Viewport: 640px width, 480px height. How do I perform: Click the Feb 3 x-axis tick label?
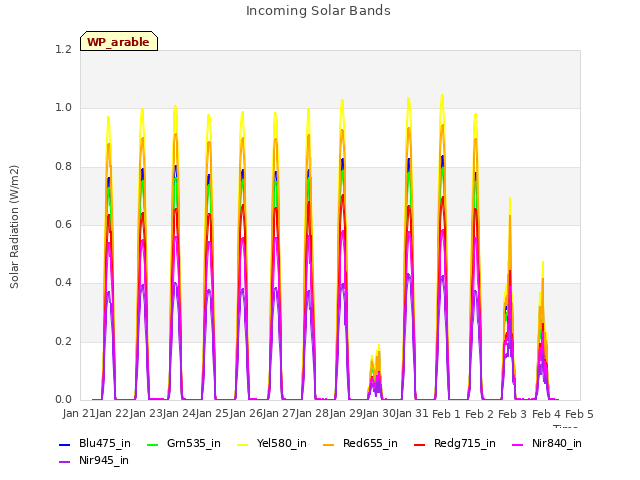pos(513,414)
